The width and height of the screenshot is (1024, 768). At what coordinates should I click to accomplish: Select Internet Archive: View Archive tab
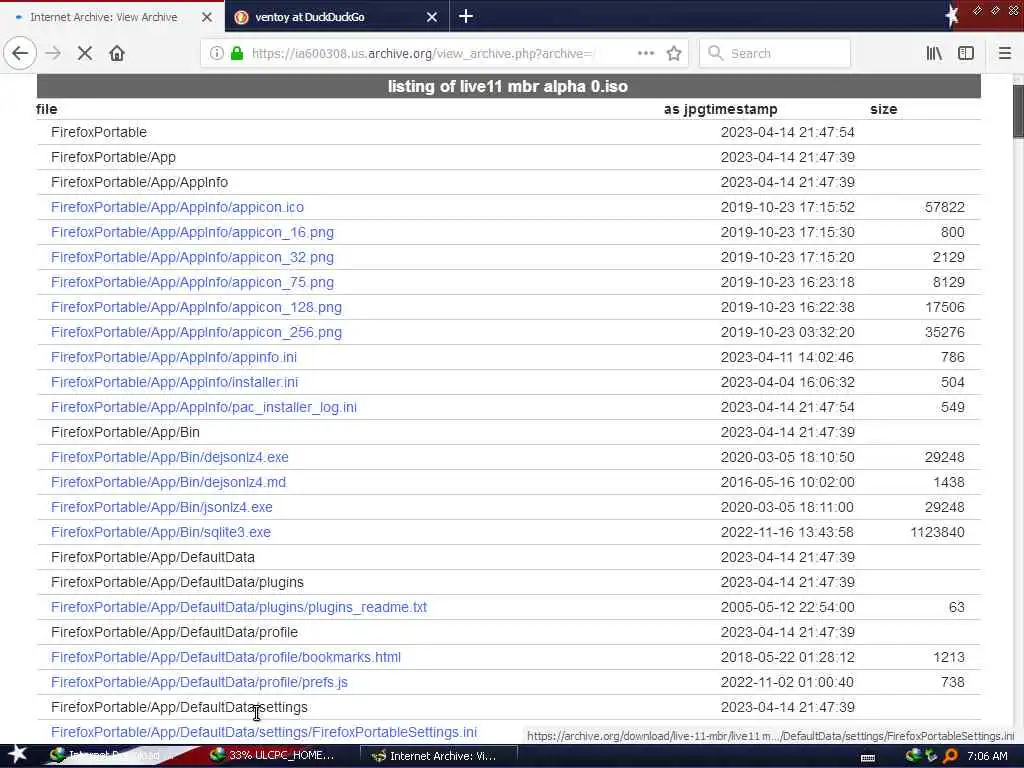tap(112, 17)
